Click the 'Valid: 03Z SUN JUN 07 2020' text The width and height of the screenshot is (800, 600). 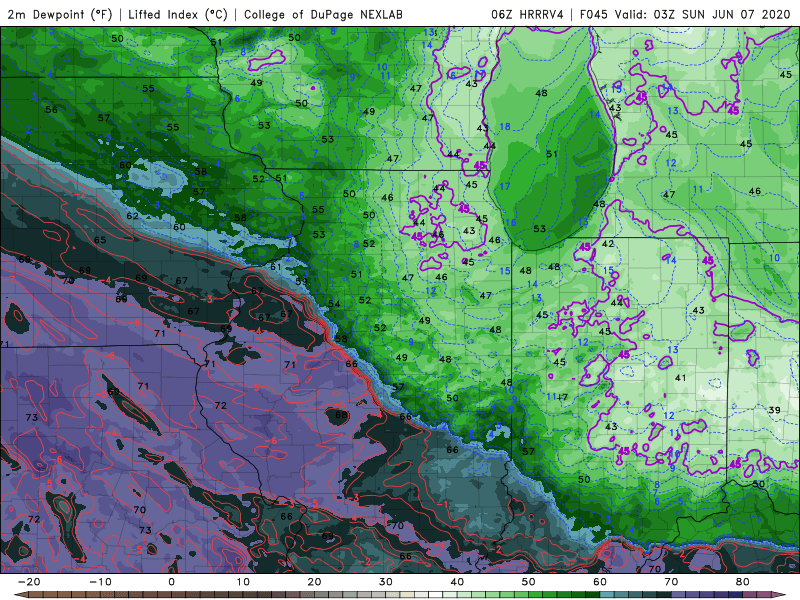pyautogui.click(x=702, y=14)
